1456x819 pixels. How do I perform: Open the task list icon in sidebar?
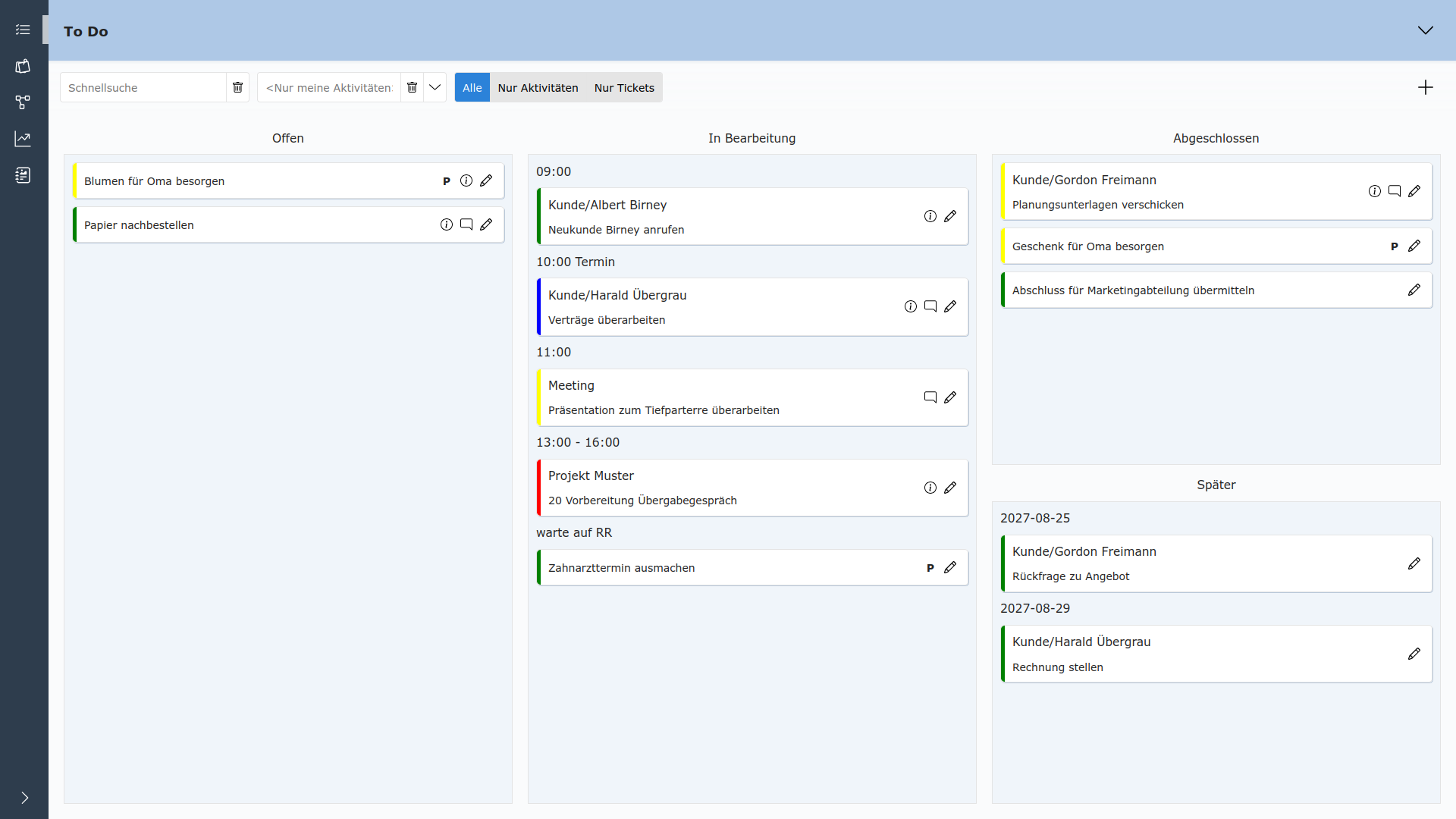(23, 30)
